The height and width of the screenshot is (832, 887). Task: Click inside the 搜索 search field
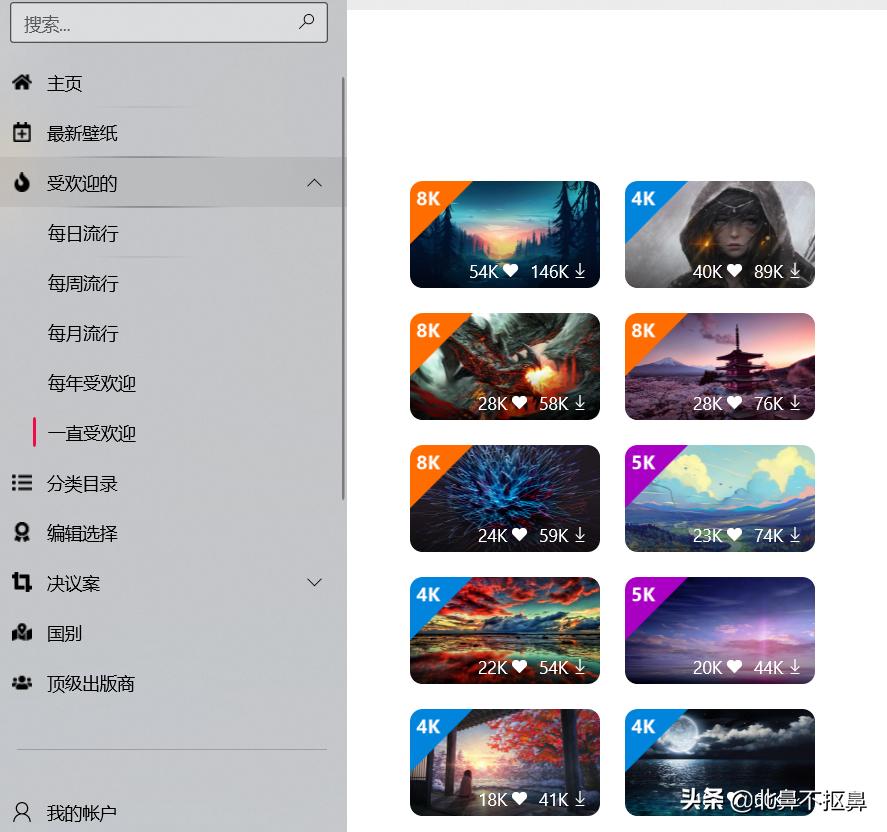pyautogui.click(x=150, y=22)
